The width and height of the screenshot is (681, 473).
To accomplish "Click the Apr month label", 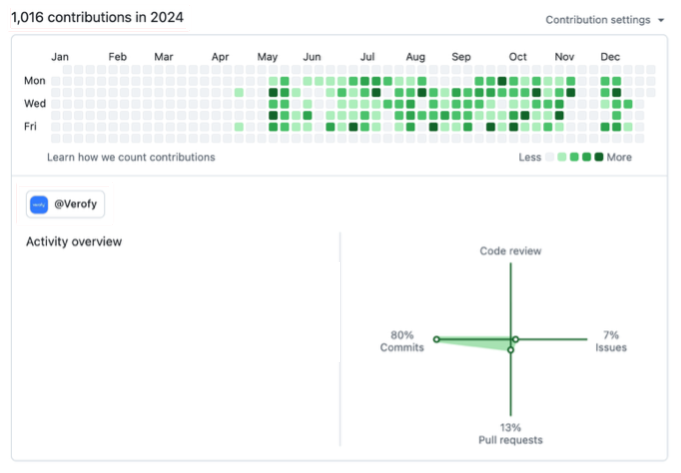I will click(220, 57).
